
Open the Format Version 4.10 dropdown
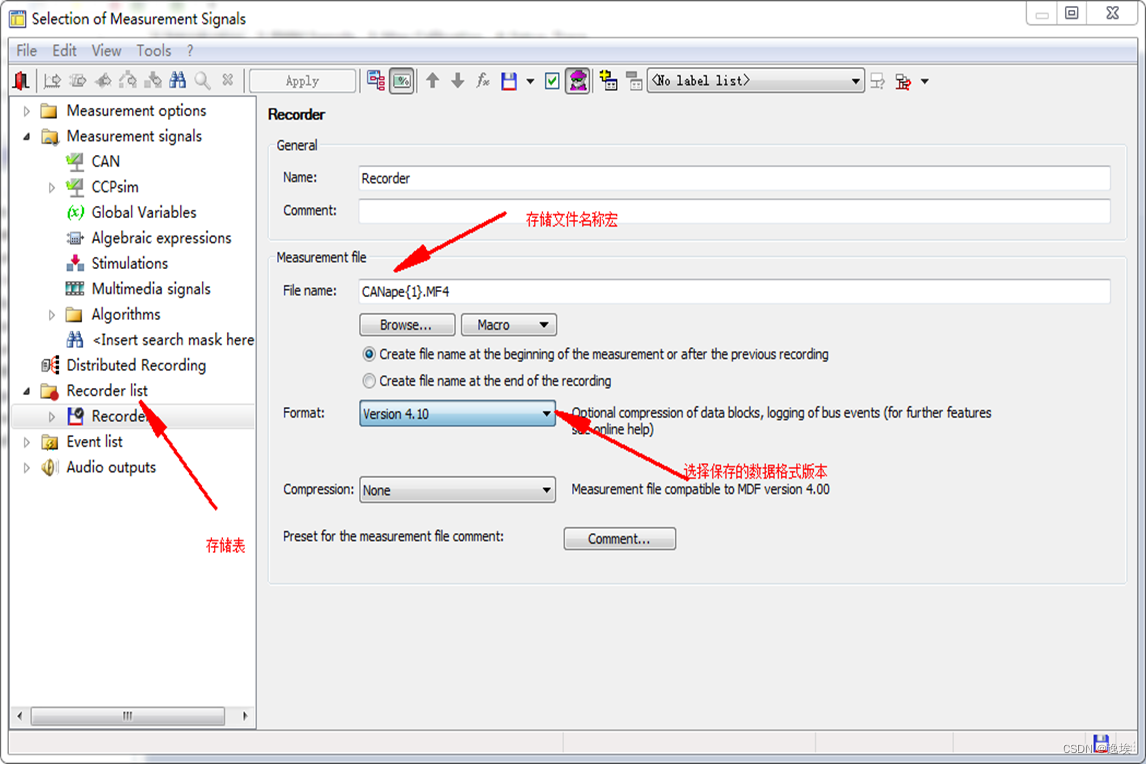click(458, 414)
